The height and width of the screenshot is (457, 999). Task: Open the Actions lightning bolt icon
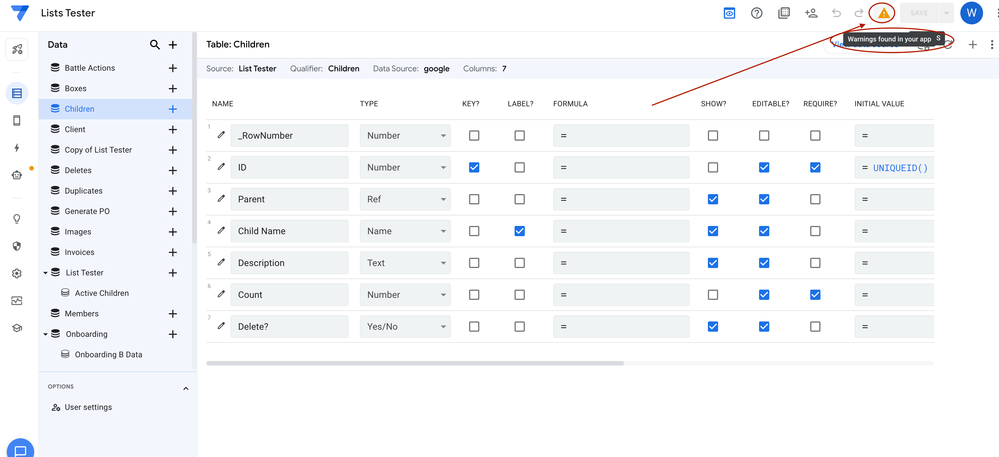point(17,148)
